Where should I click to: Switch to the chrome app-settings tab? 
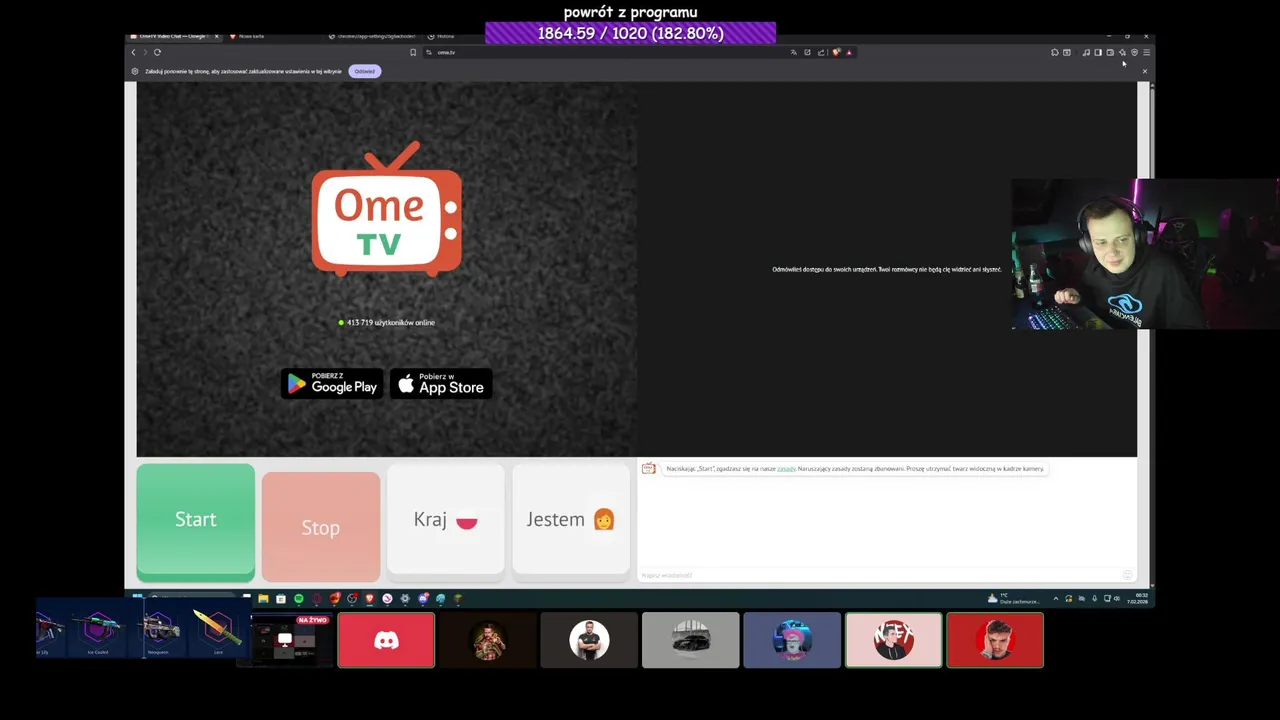372,36
